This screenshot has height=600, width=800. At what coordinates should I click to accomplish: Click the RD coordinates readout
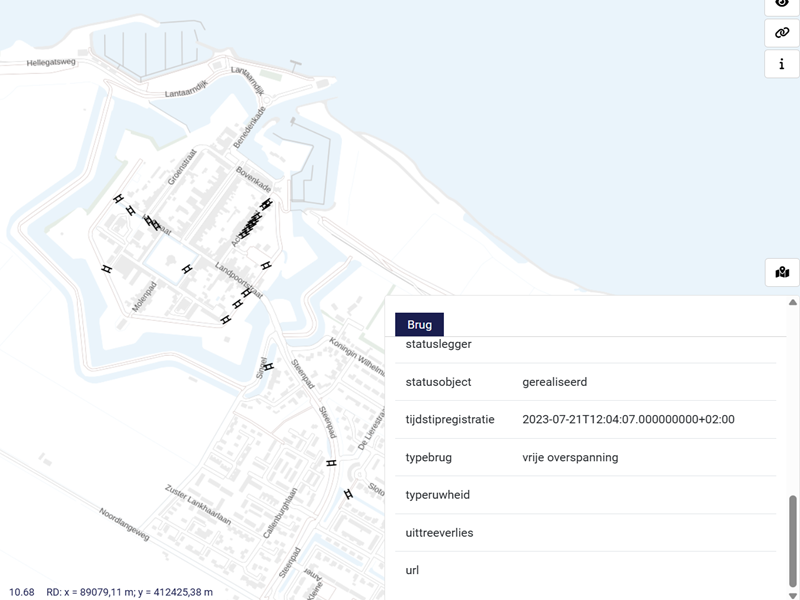(x=129, y=592)
